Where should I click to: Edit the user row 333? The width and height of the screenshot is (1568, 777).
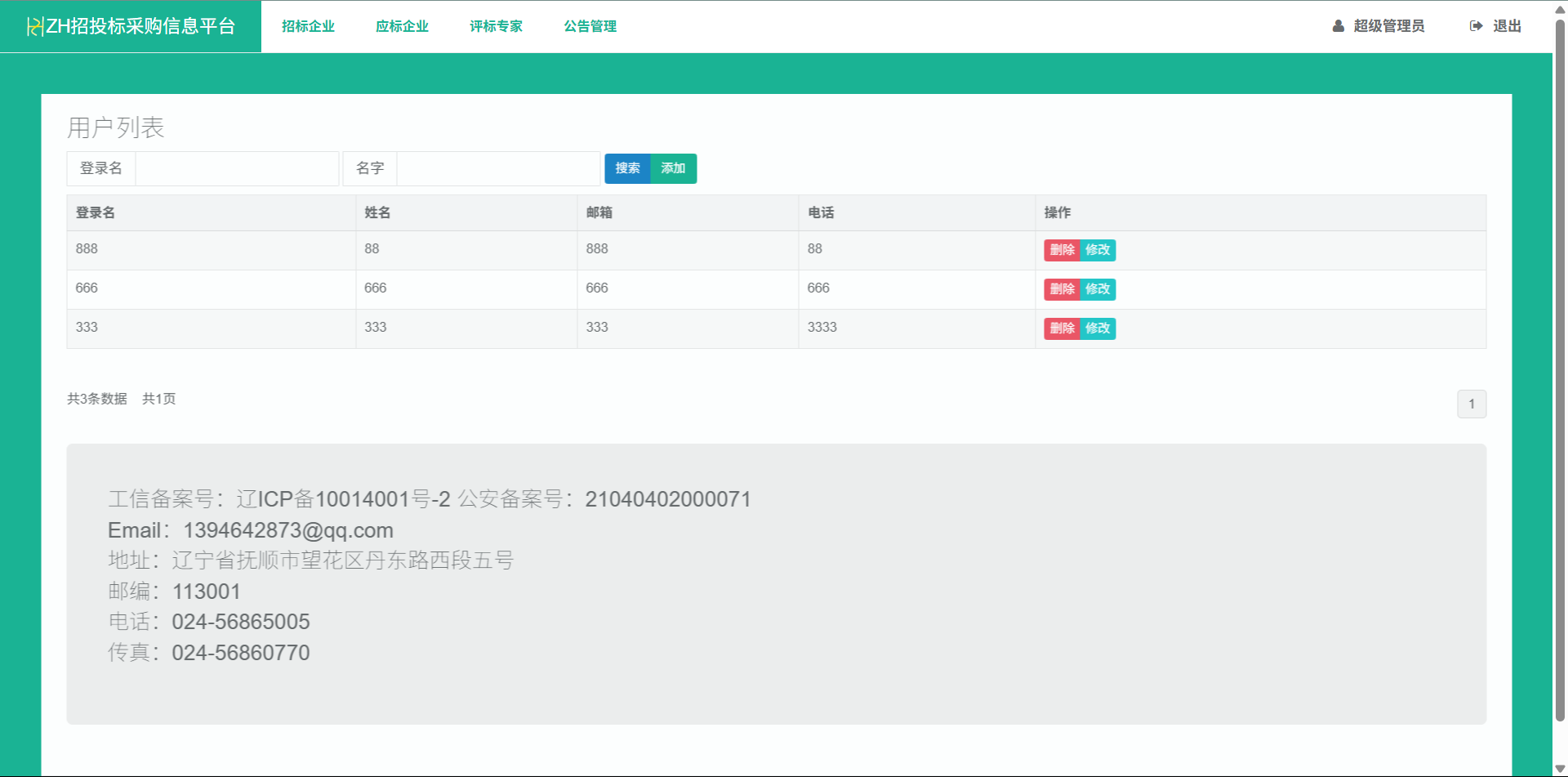tap(1098, 328)
